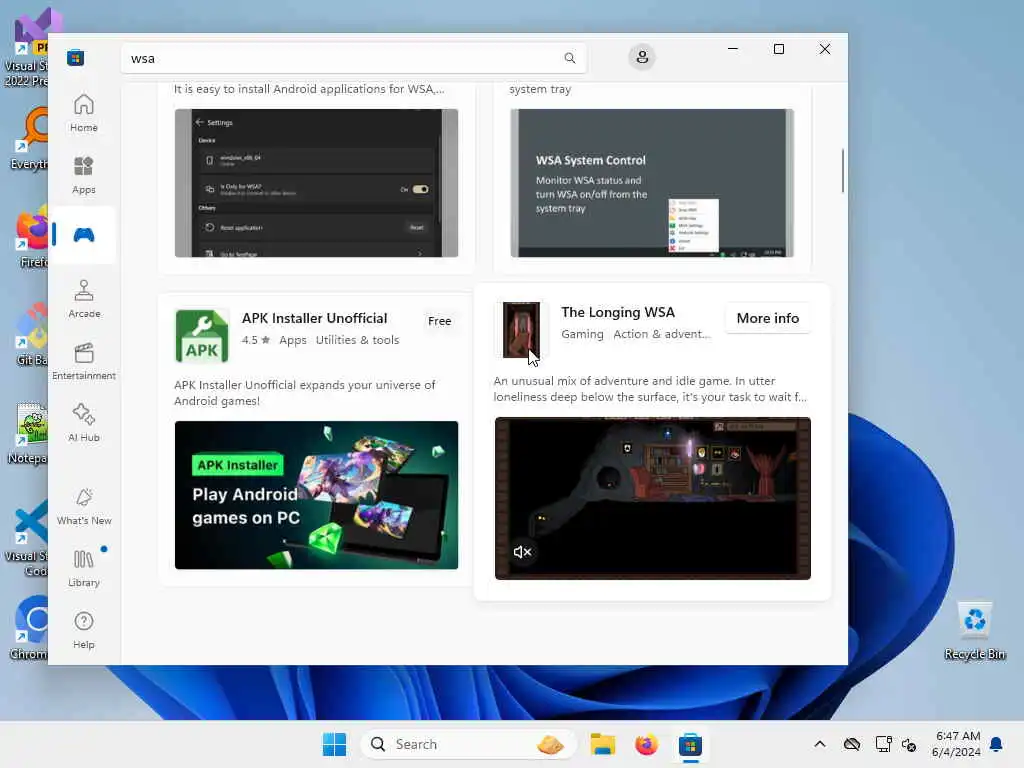This screenshot has width=1024, height=768.
Task: Open Arcade section in sidebar
Action: pyautogui.click(x=84, y=299)
